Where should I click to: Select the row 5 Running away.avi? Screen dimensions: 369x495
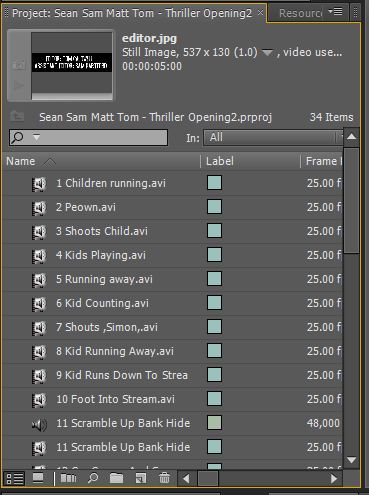click(x=172, y=280)
